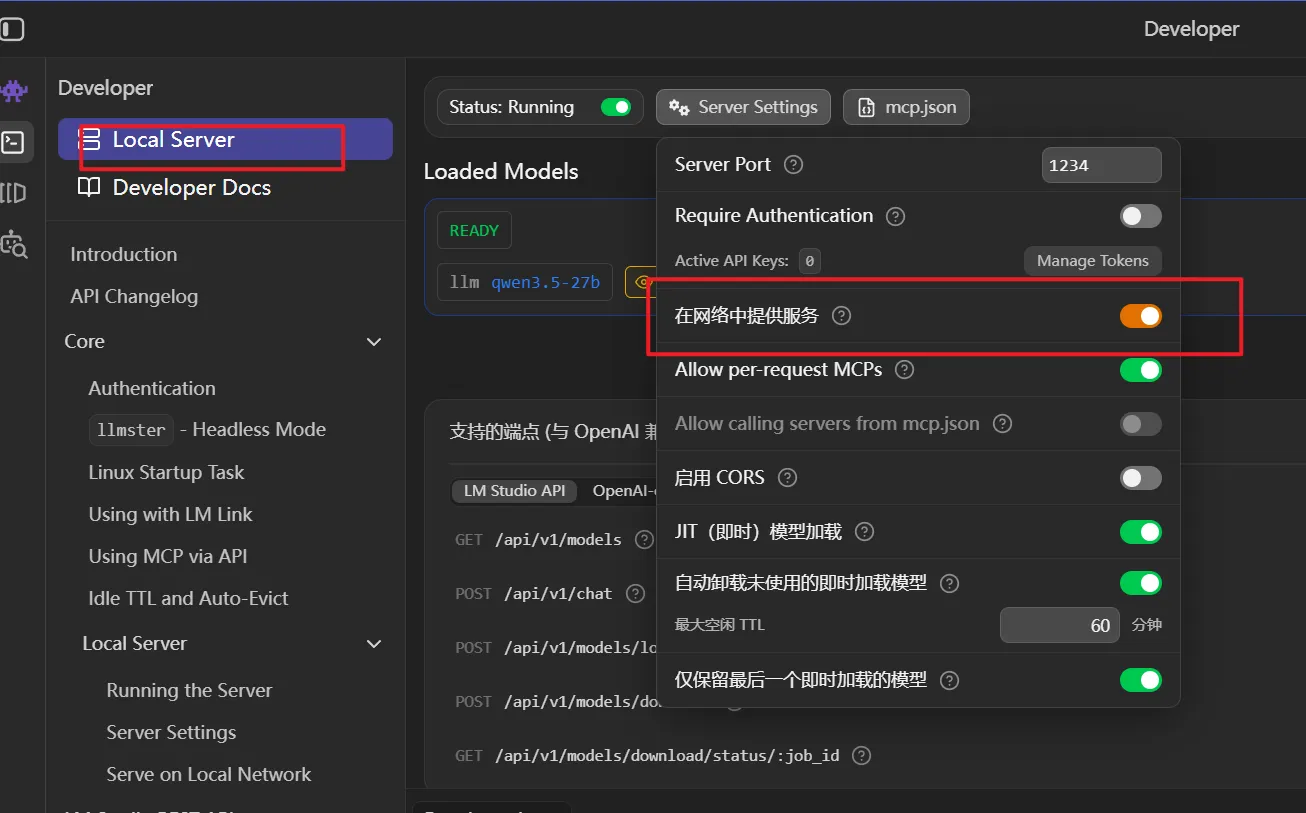
Task: Click the Server Port input field
Action: coord(1100,165)
